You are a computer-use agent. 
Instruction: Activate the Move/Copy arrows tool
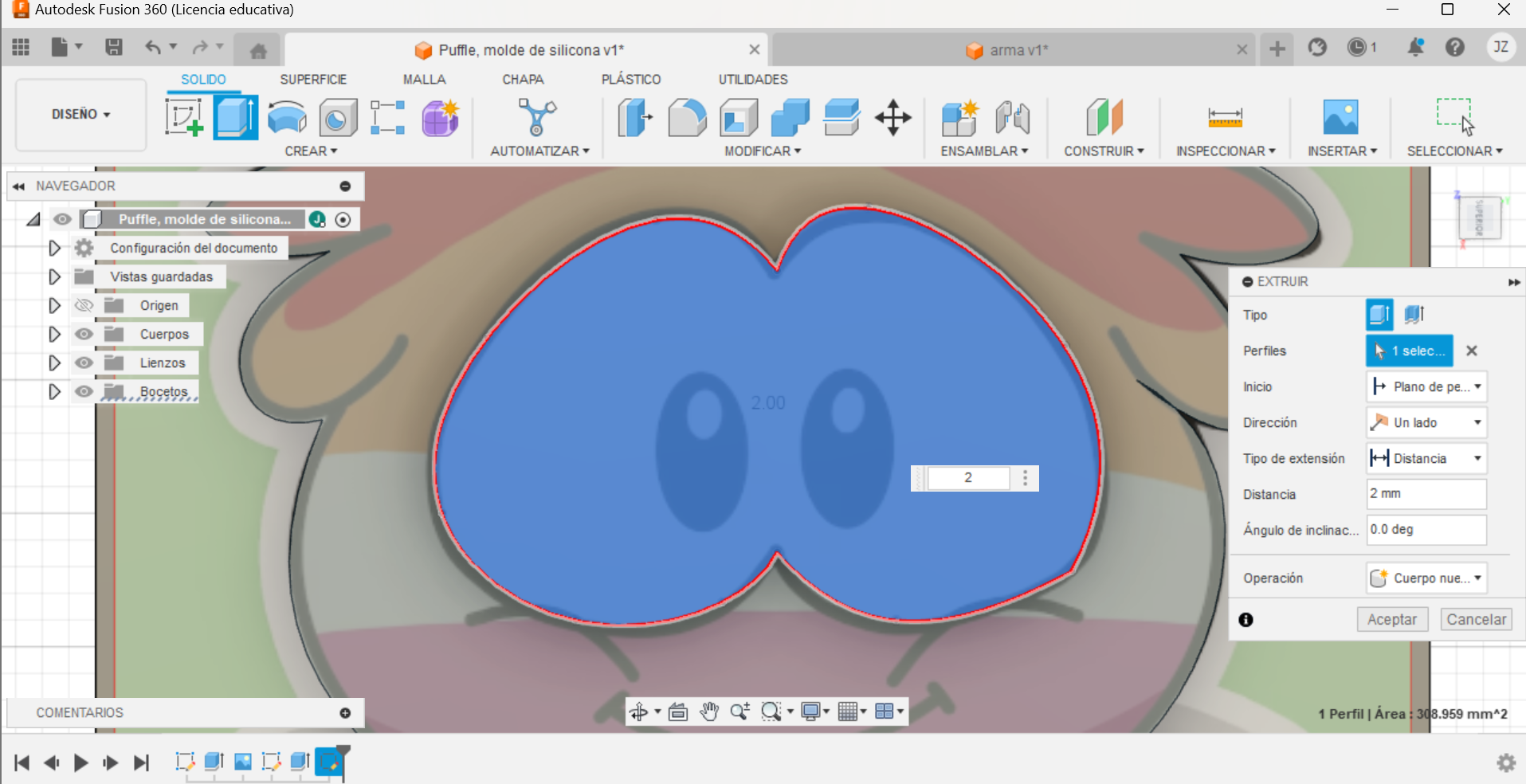tap(893, 117)
